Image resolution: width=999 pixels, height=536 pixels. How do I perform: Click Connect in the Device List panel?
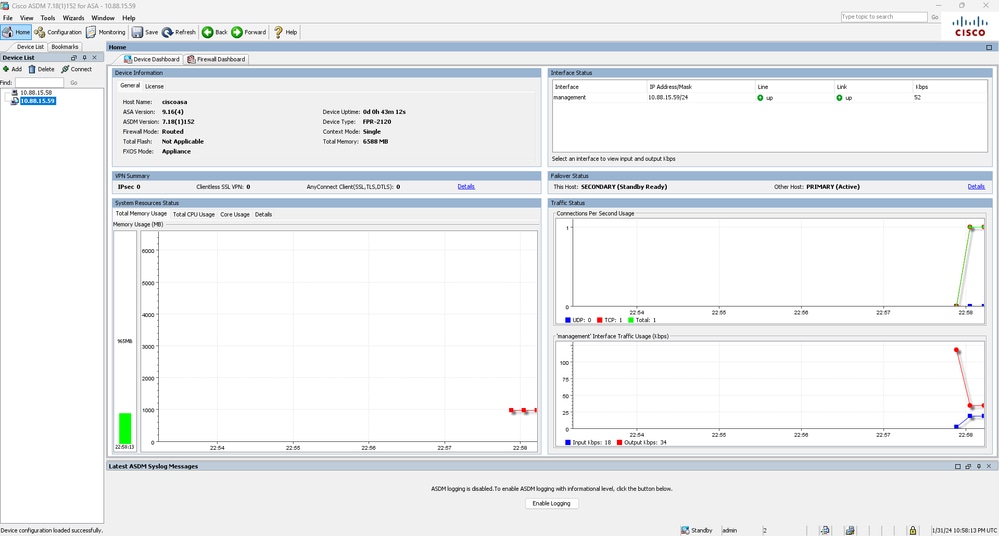click(76, 69)
